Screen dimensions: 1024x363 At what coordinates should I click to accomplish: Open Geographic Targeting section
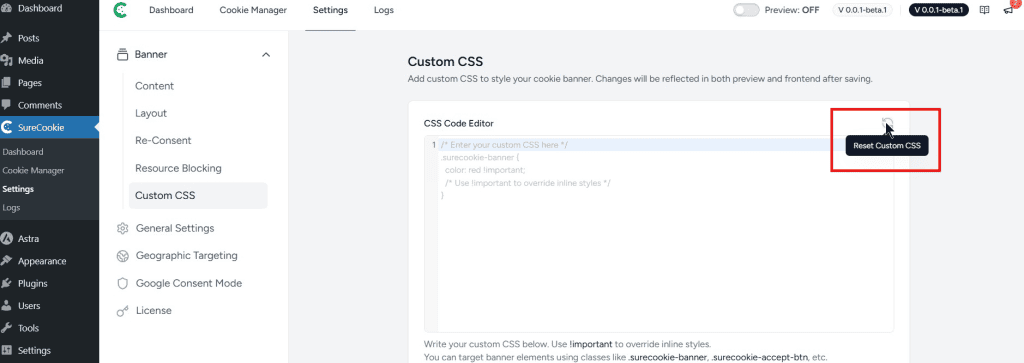[186, 256]
